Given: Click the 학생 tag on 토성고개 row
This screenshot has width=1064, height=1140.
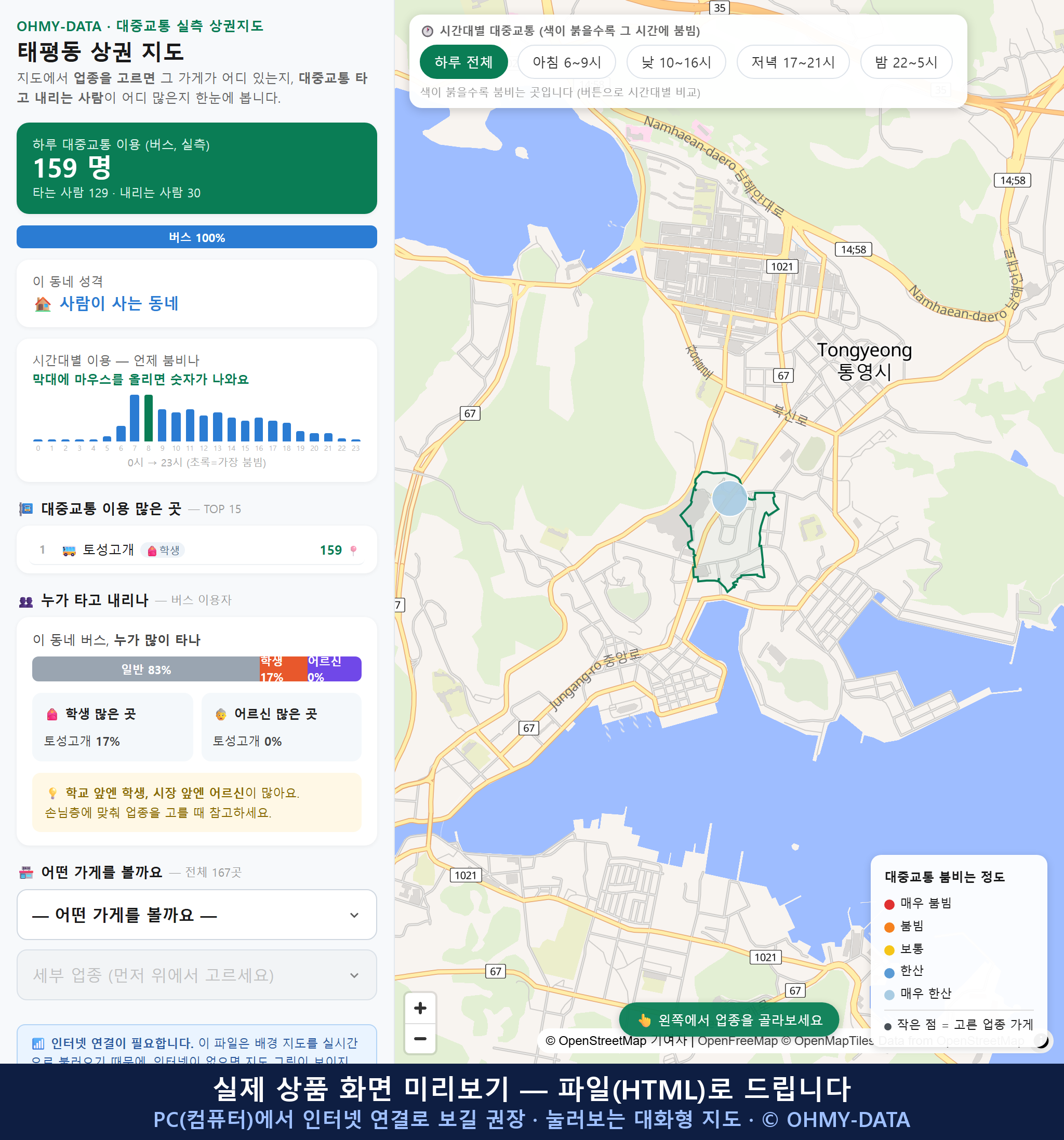Looking at the screenshot, I should 163,551.
